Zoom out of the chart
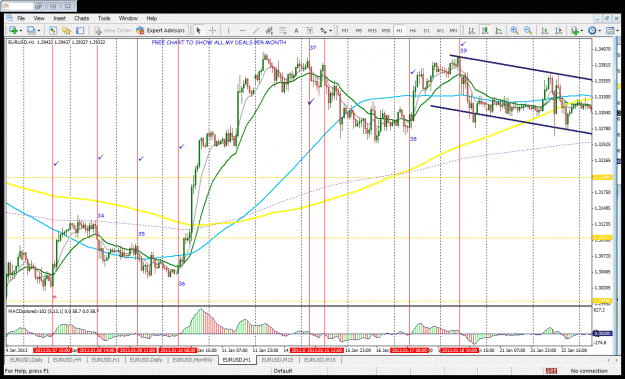625x379 pixels. click(x=528, y=30)
